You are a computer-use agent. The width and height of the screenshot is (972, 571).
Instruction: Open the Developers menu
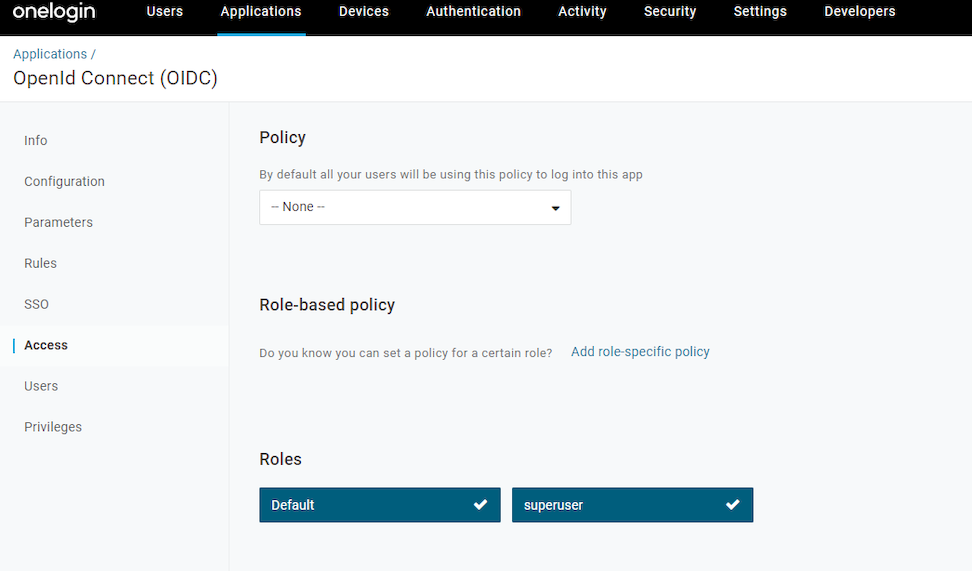coord(859,12)
